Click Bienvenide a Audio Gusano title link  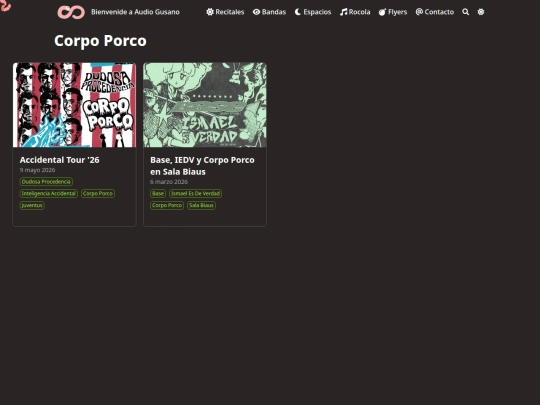pyautogui.click(x=135, y=12)
